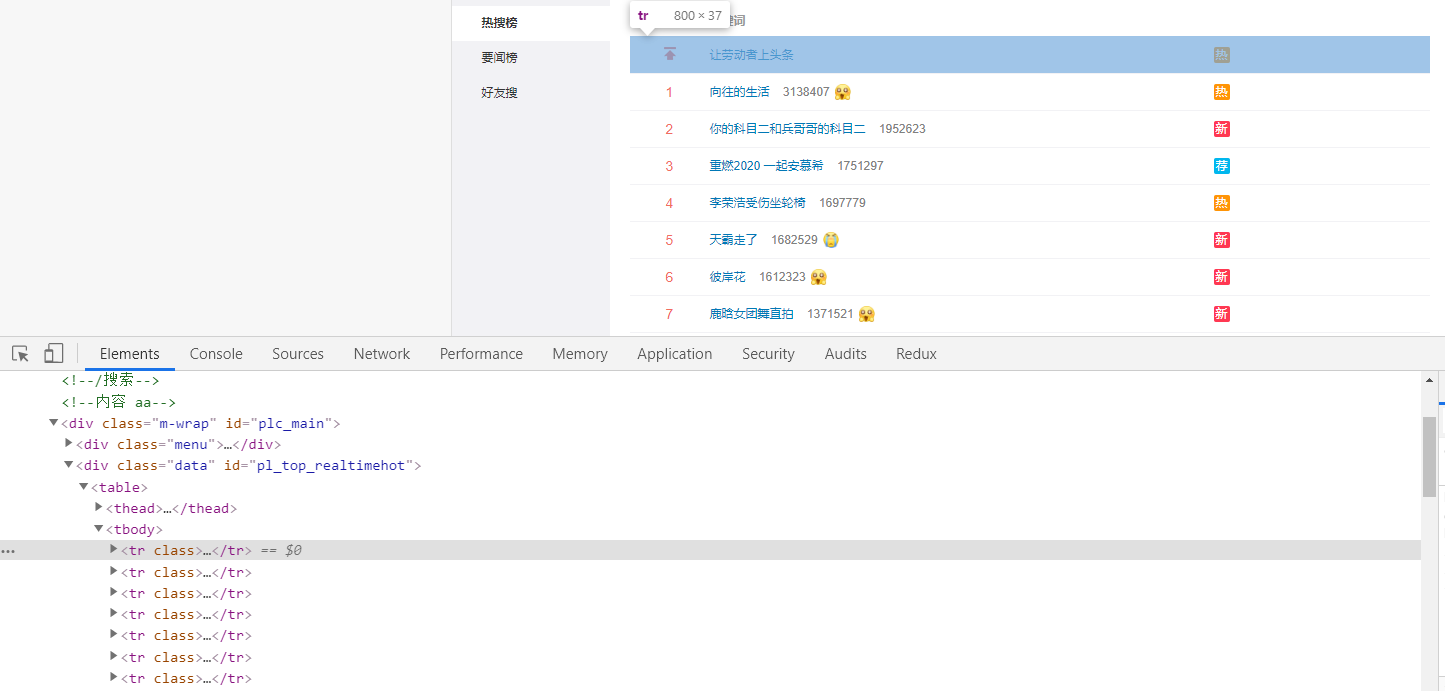The image size is (1445, 691).
Task: Click the pin-to-top icon beside 让劳动者上头条
Action: [x=670, y=54]
